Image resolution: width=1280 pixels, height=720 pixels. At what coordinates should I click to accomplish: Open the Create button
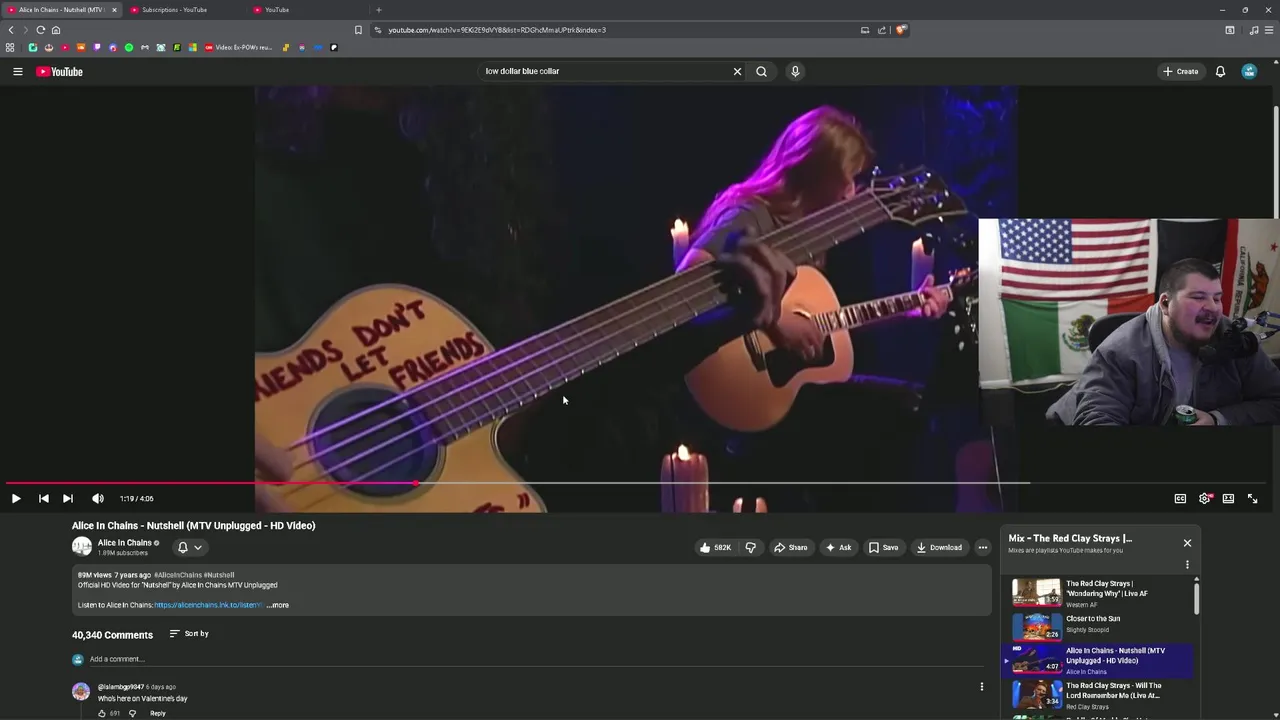(1180, 71)
